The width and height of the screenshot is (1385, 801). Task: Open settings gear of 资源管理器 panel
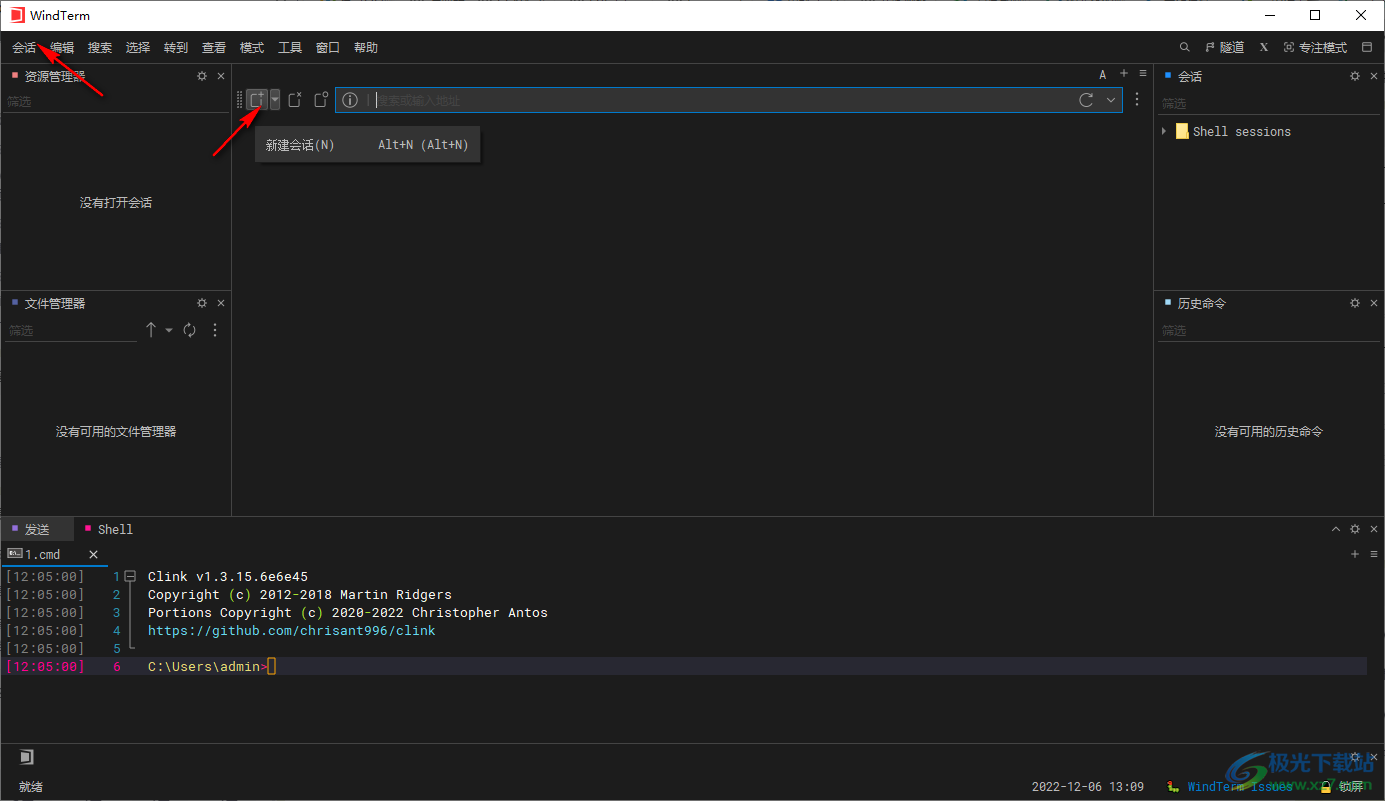pyautogui.click(x=202, y=76)
